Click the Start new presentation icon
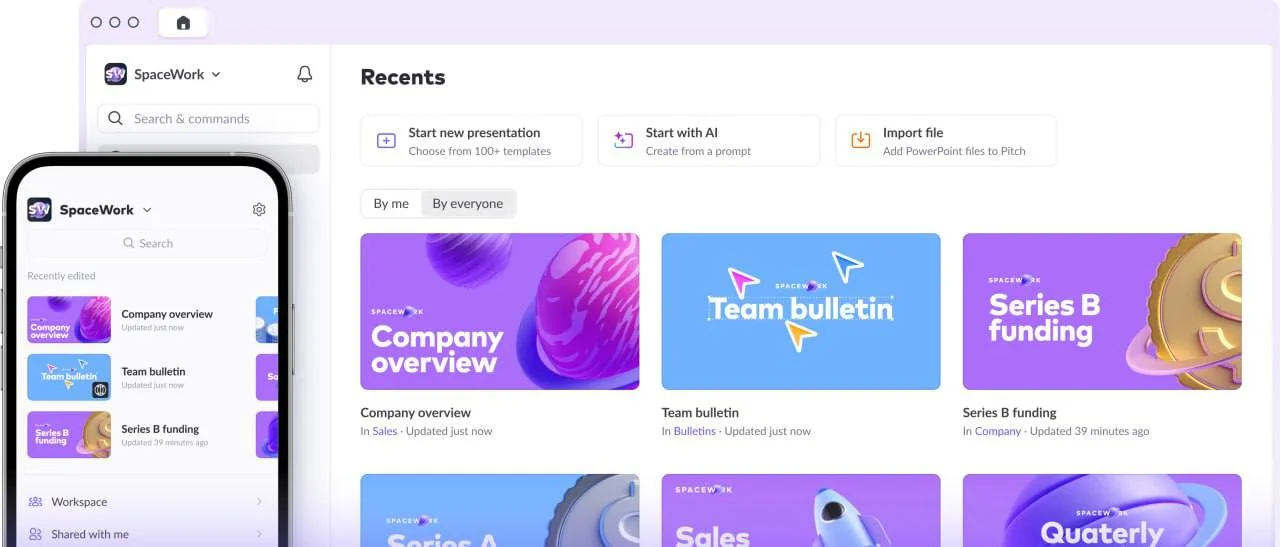1280x547 pixels. pyautogui.click(x=386, y=140)
